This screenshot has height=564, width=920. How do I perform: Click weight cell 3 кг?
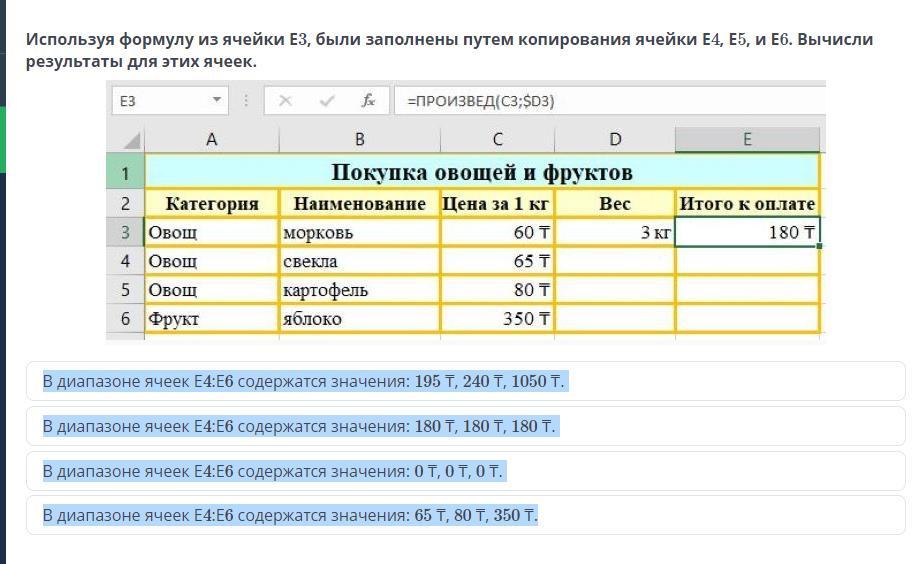coord(615,232)
